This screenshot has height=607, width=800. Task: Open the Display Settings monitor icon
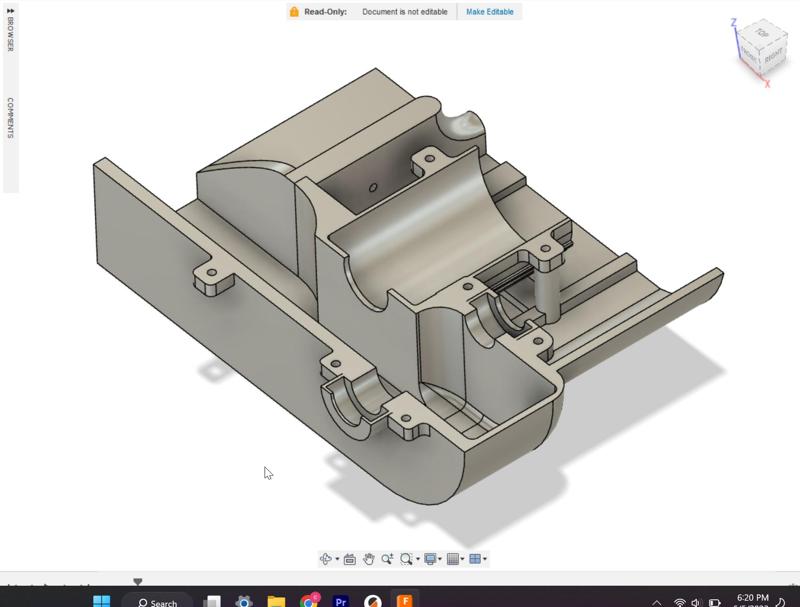click(430, 559)
